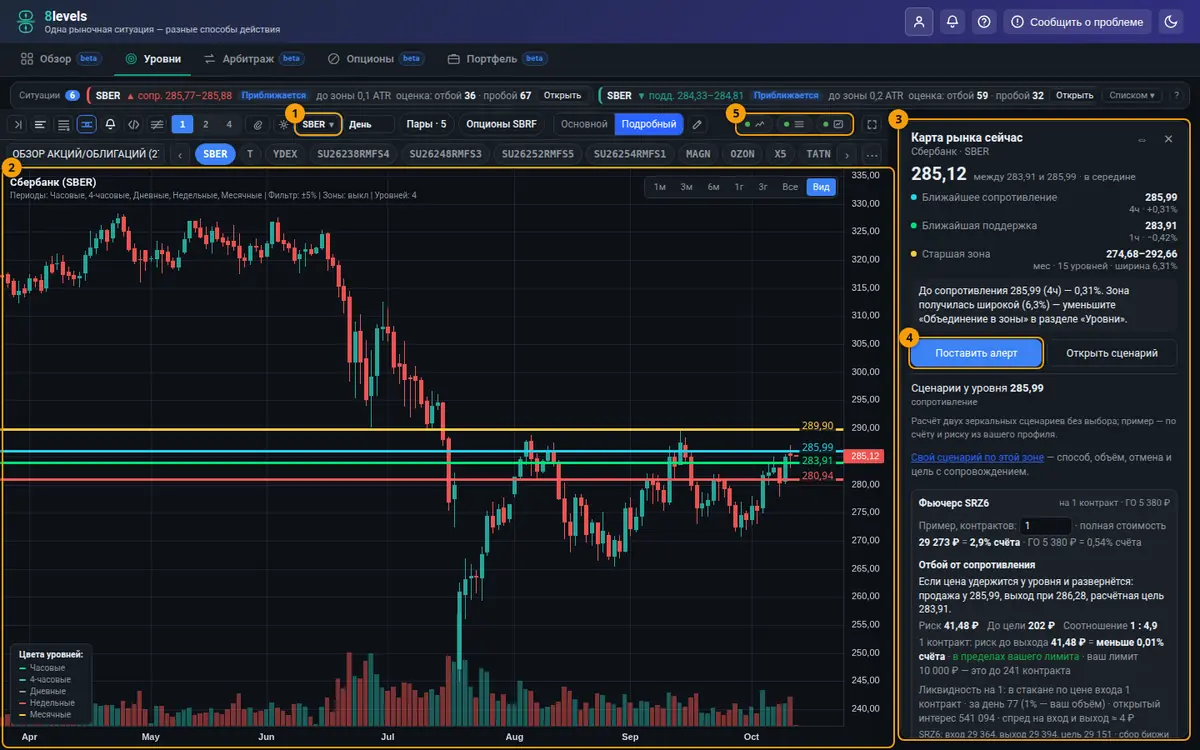Open the ОБЗОР АКЦИЙ/ОБЛИГАЦИЙ list selector
The height and width of the screenshot is (750, 1200).
tap(85, 154)
